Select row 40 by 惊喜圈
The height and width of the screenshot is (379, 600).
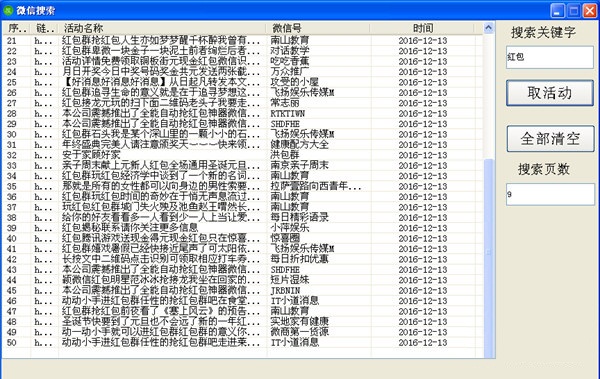point(243,239)
